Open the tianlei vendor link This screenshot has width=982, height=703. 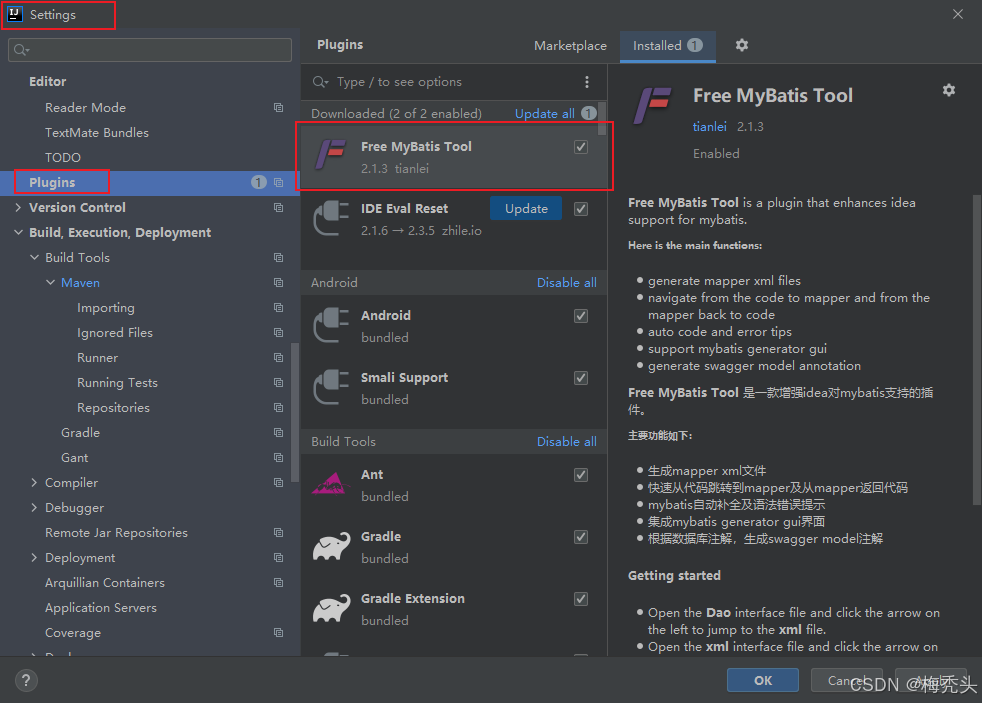[x=710, y=126]
